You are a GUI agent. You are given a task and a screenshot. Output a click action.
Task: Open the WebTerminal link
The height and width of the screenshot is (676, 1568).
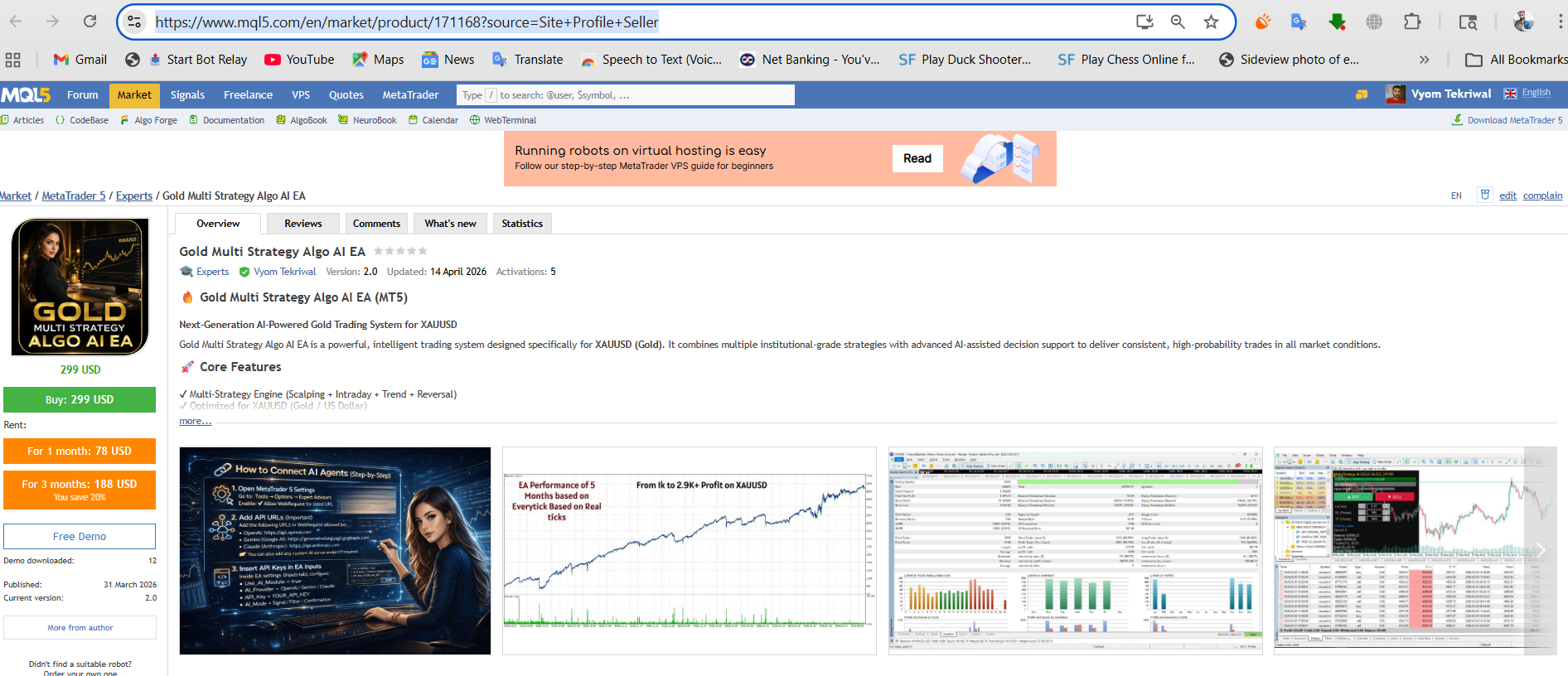503,120
